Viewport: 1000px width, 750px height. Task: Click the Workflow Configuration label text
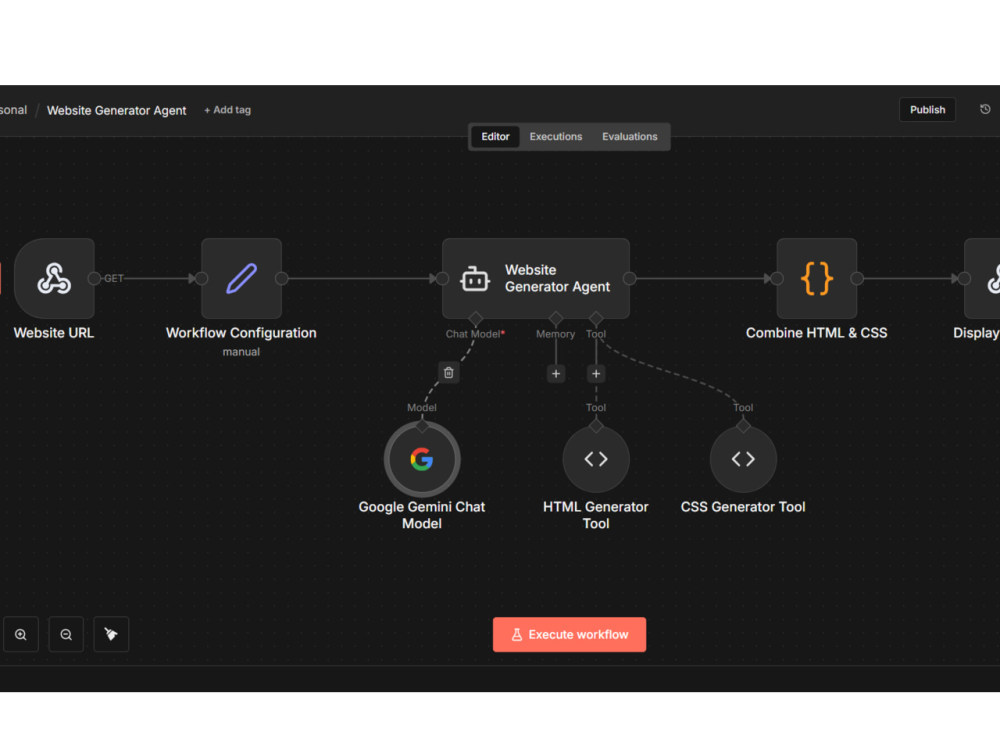click(241, 333)
